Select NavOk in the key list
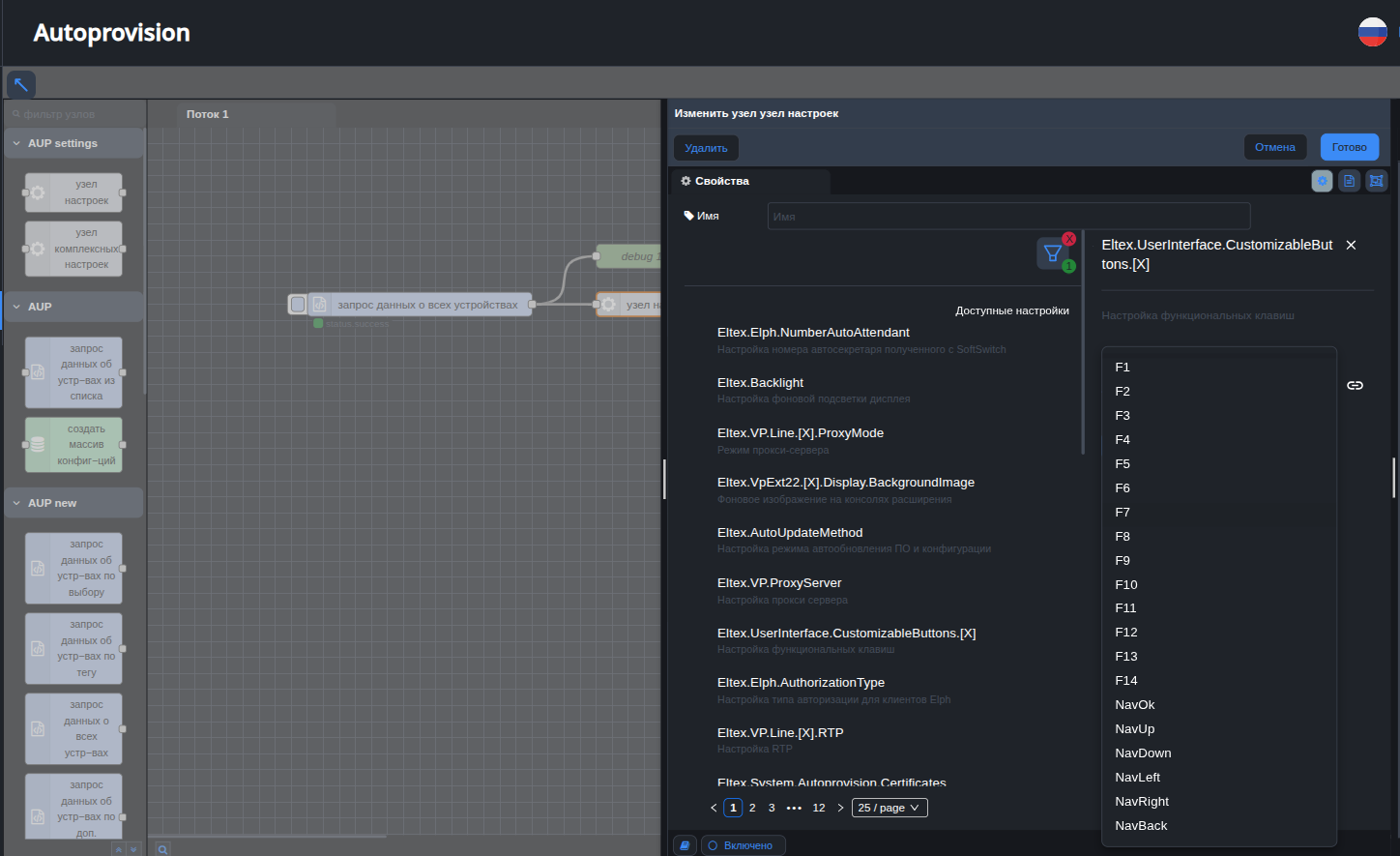Screen dimensions: 1400x856 point(1135,705)
